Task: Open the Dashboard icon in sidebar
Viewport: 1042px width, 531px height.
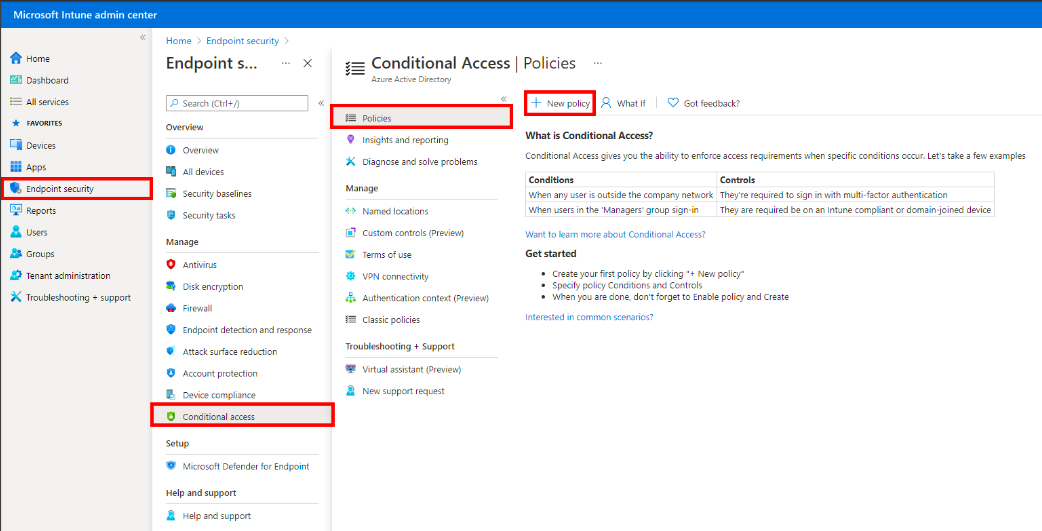Action: click(16, 80)
